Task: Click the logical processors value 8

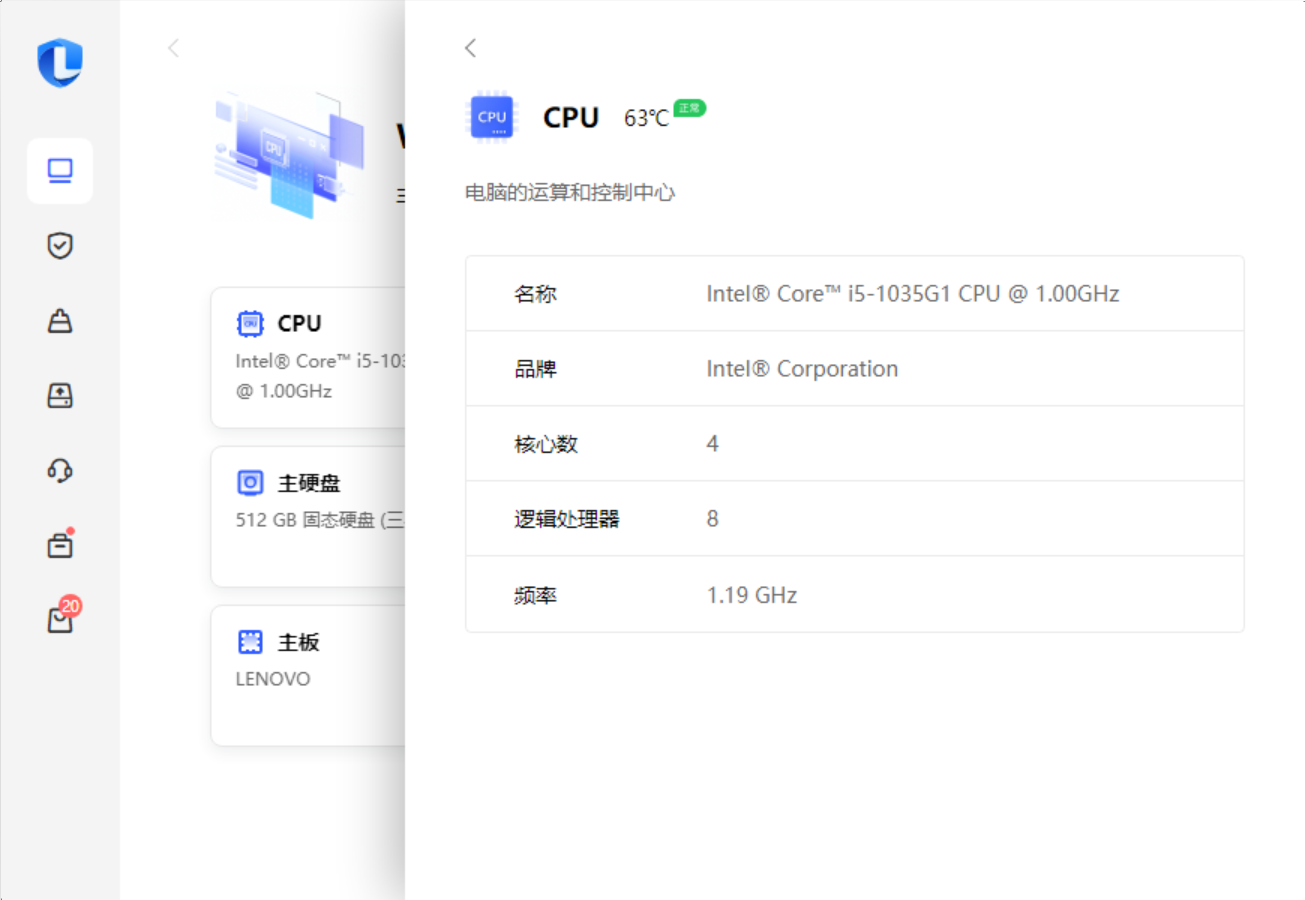Action: [x=712, y=519]
